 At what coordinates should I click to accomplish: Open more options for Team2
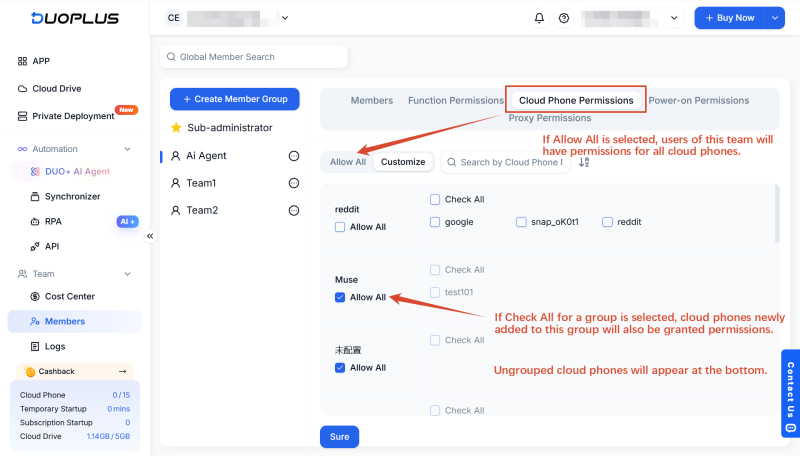[x=294, y=210]
